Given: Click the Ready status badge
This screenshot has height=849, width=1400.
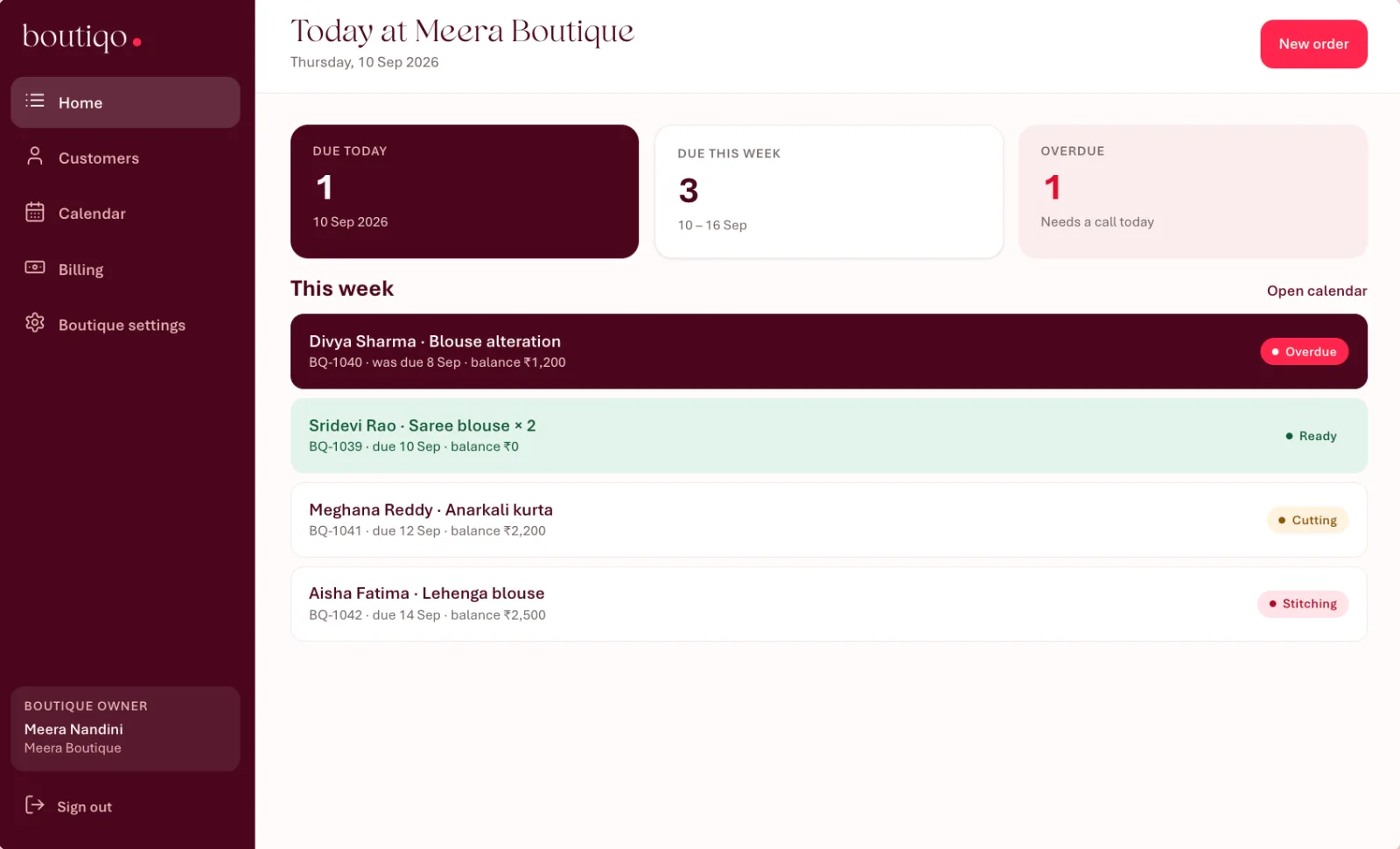Looking at the screenshot, I should [x=1311, y=436].
